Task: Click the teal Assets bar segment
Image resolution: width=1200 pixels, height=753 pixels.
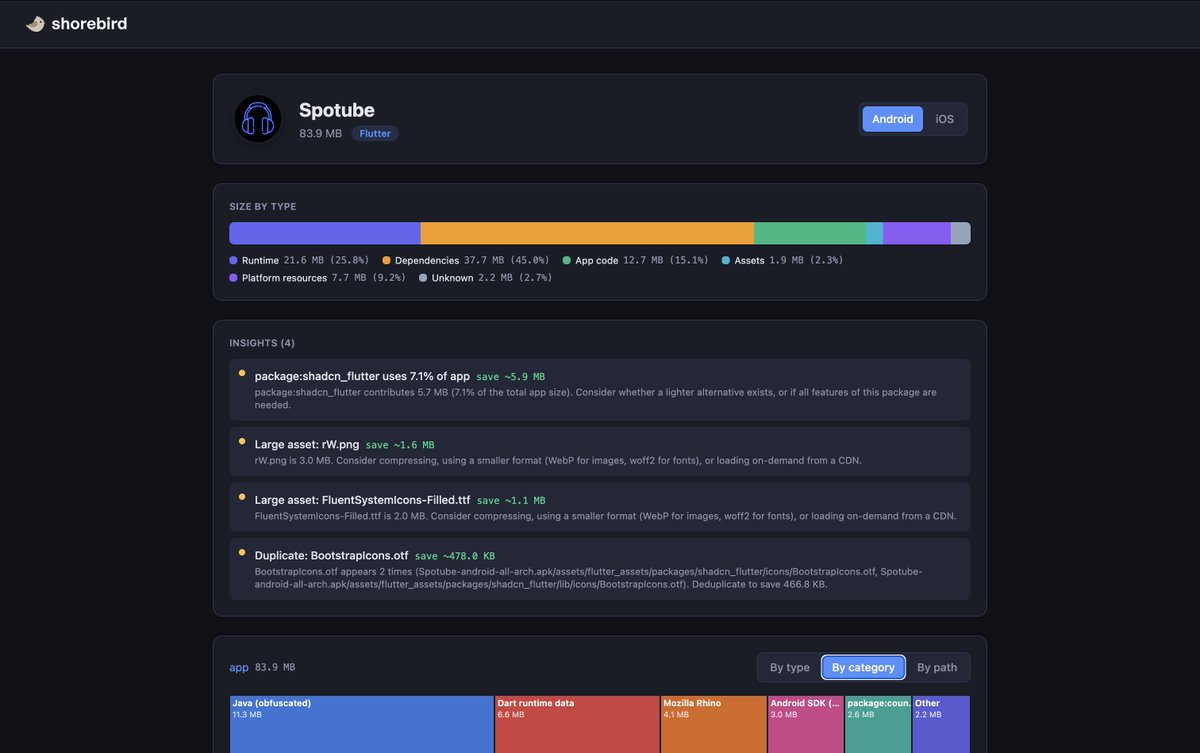Action: click(x=874, y=233)
